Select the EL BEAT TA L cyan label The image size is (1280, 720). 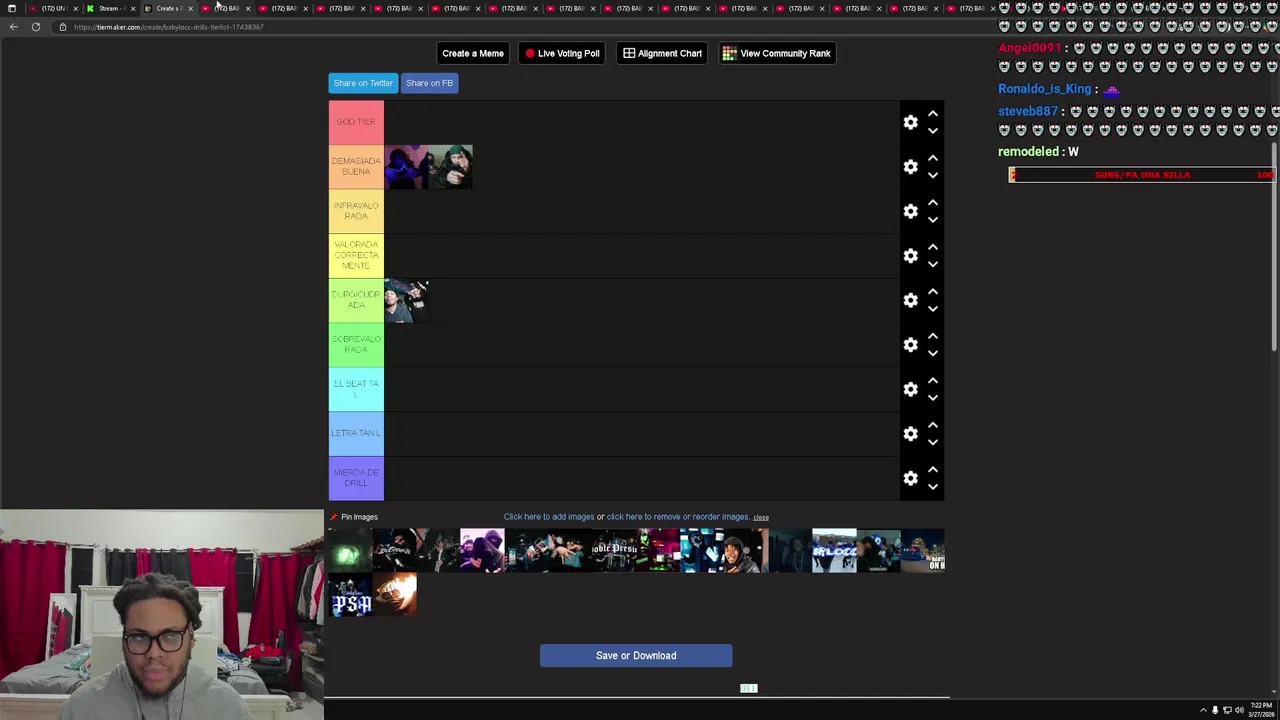[x=356, y=389]
